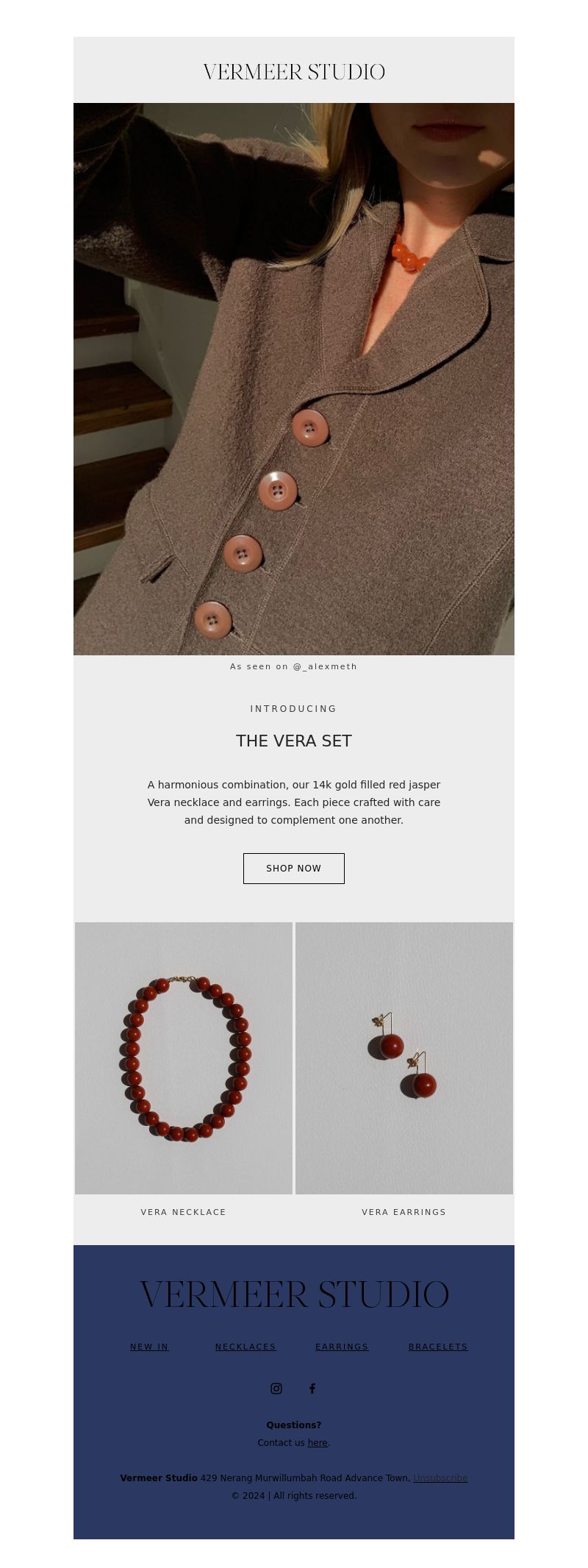Click the Vermeer Studio header logo

click(294, 72)
